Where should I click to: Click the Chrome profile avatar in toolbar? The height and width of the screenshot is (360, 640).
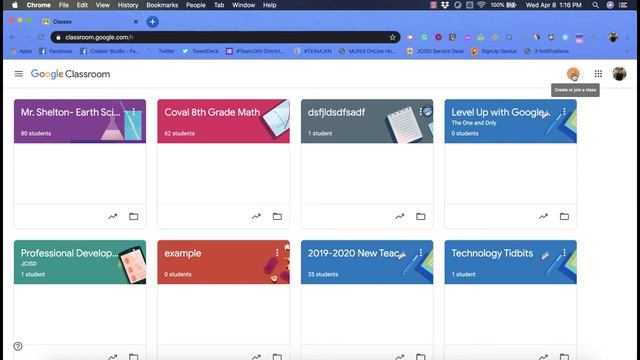point(613,37)
